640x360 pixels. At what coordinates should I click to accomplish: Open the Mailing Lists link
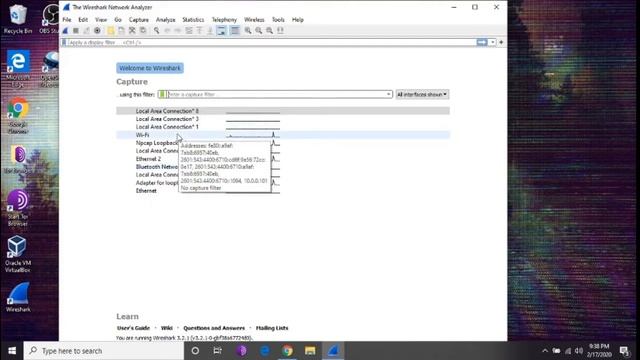pyautogui.click(x=272, y=328)
